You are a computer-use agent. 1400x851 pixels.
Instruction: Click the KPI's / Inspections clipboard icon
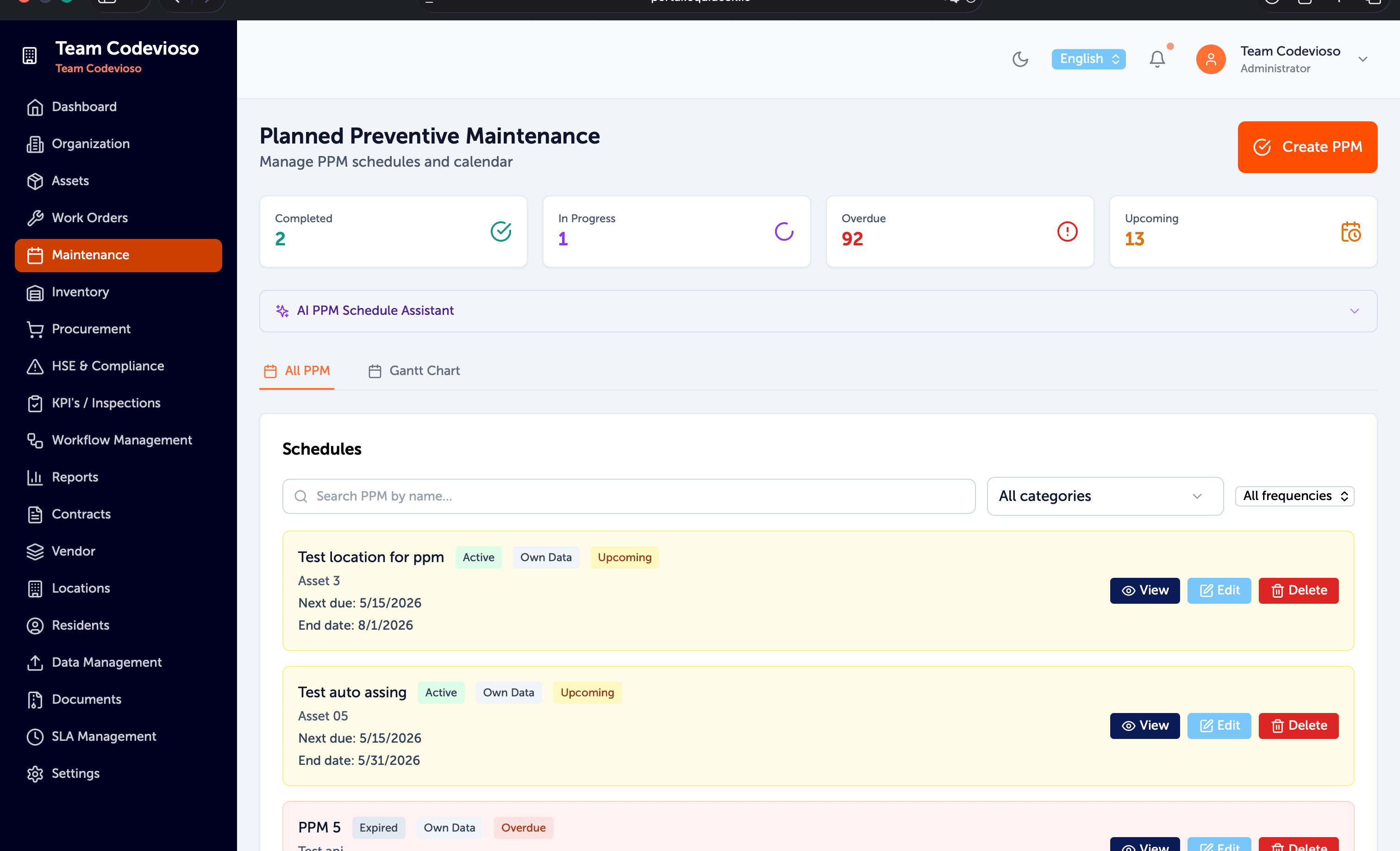click(35, 403)
